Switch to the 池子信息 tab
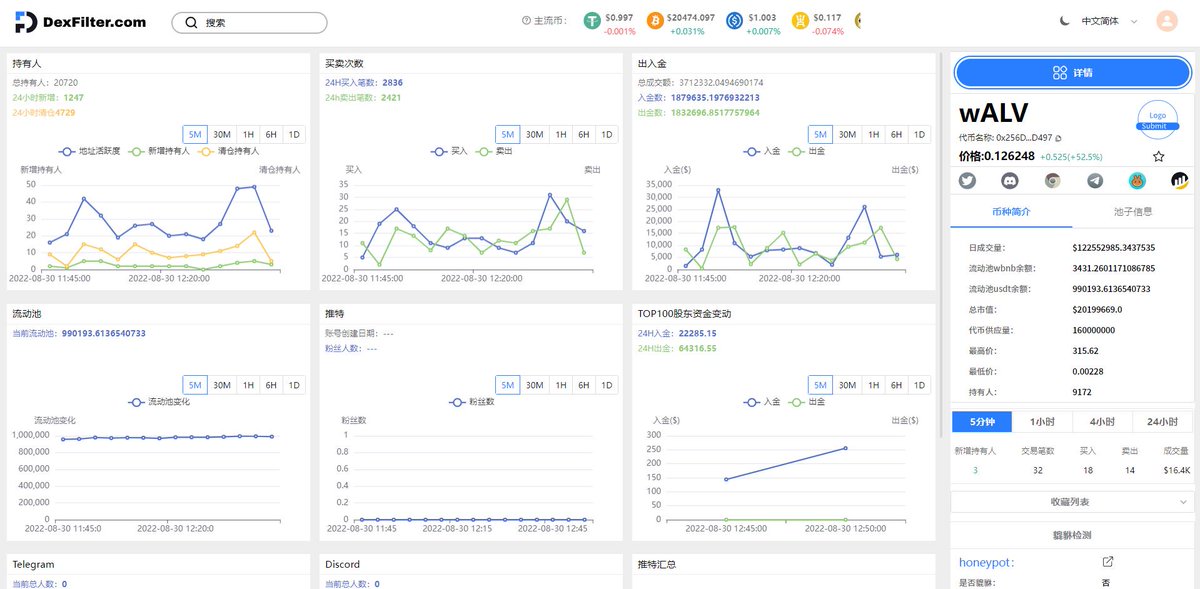The height and width of the screenshot is (589, 1200). click(1132, 212)
